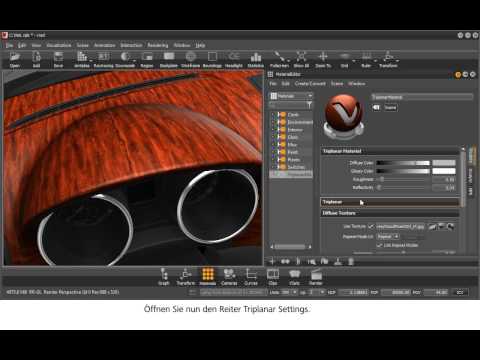Toggle the Backplate toolbar icon
480x360 pixels.
[169, 60]
